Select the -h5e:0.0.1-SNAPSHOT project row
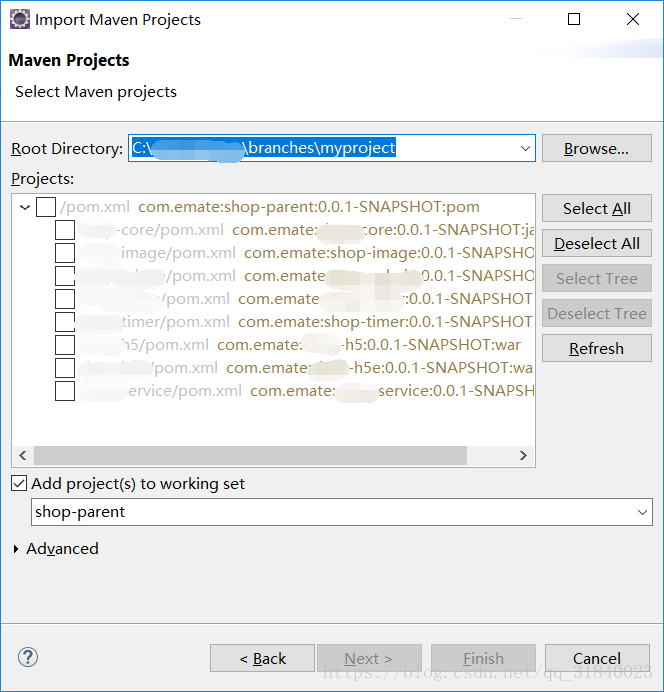 (x=306, y=368)
